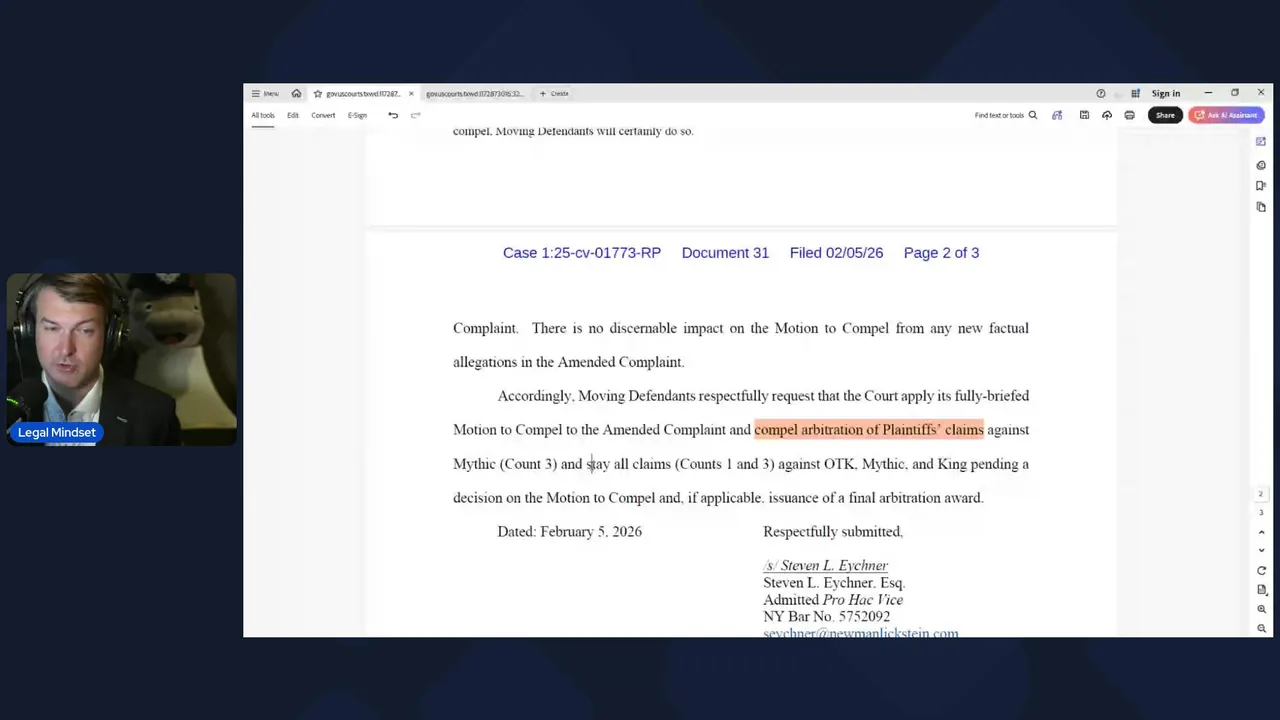
Task: Open the Convert tool
Action: click(x=323, y=115)
